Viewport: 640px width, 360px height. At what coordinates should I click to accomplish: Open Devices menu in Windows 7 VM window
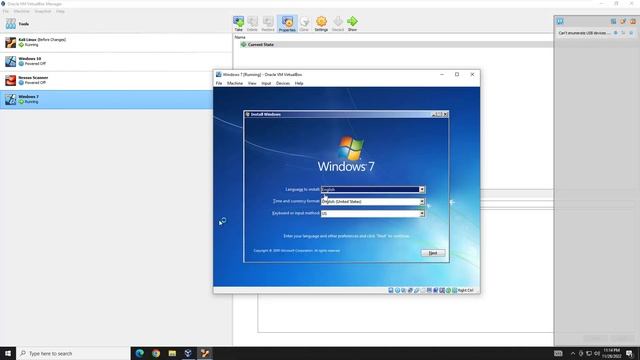283,83
